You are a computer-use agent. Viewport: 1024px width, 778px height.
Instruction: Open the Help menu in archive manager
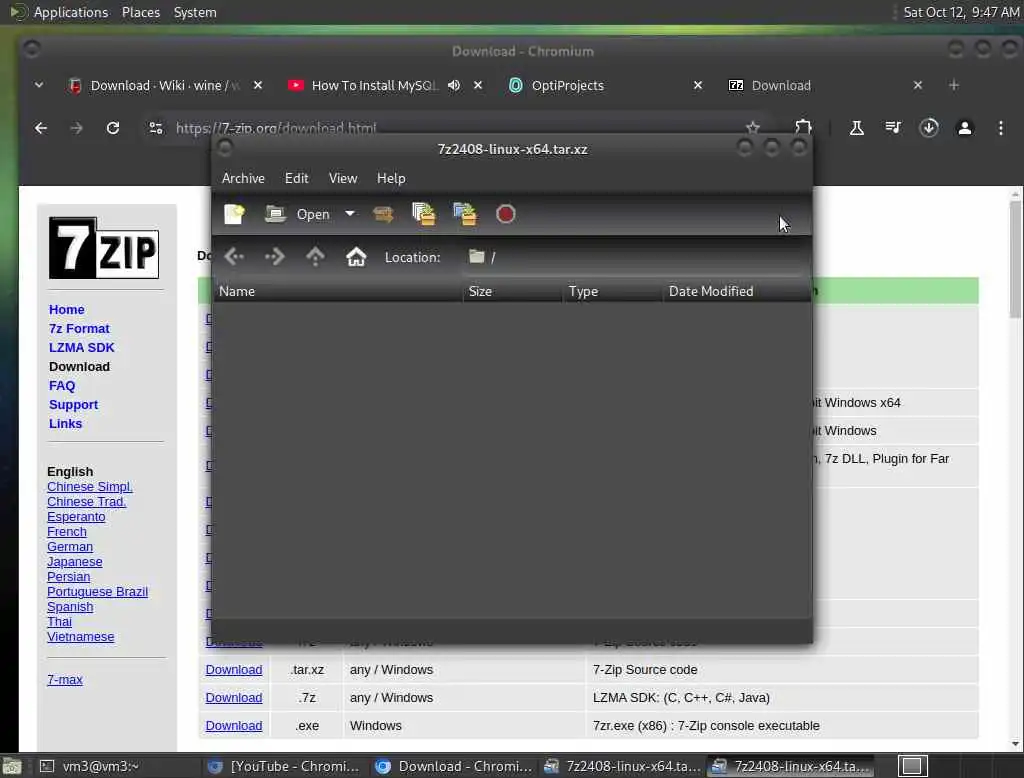click(391, 178)
